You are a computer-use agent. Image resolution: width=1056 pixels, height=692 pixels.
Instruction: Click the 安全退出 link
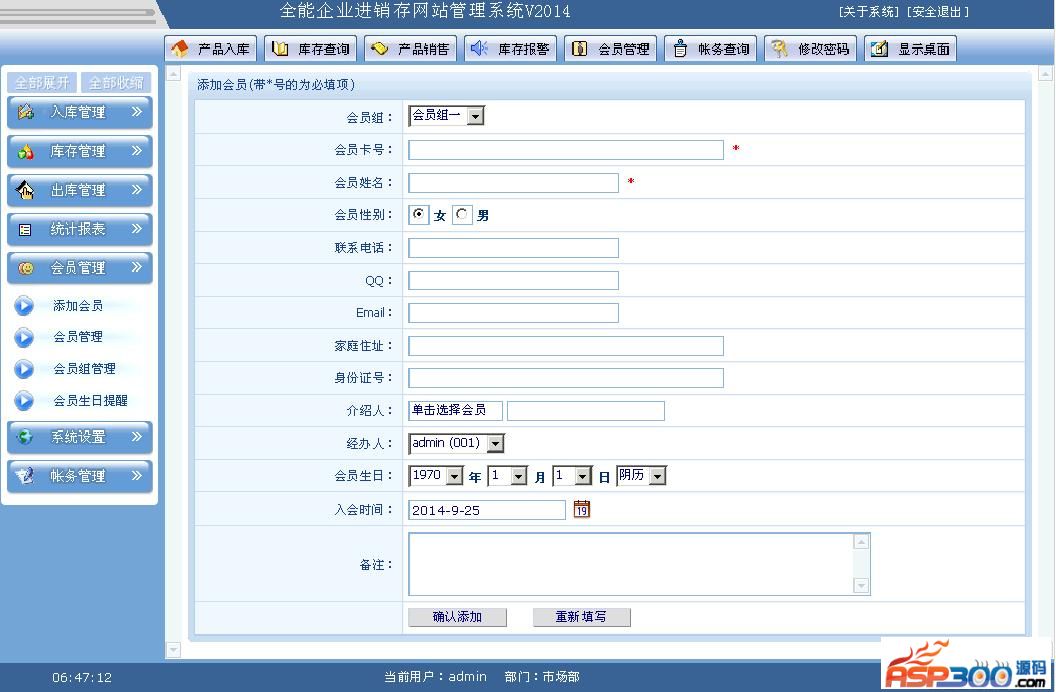pyautogui.click(x=938, y=11)
